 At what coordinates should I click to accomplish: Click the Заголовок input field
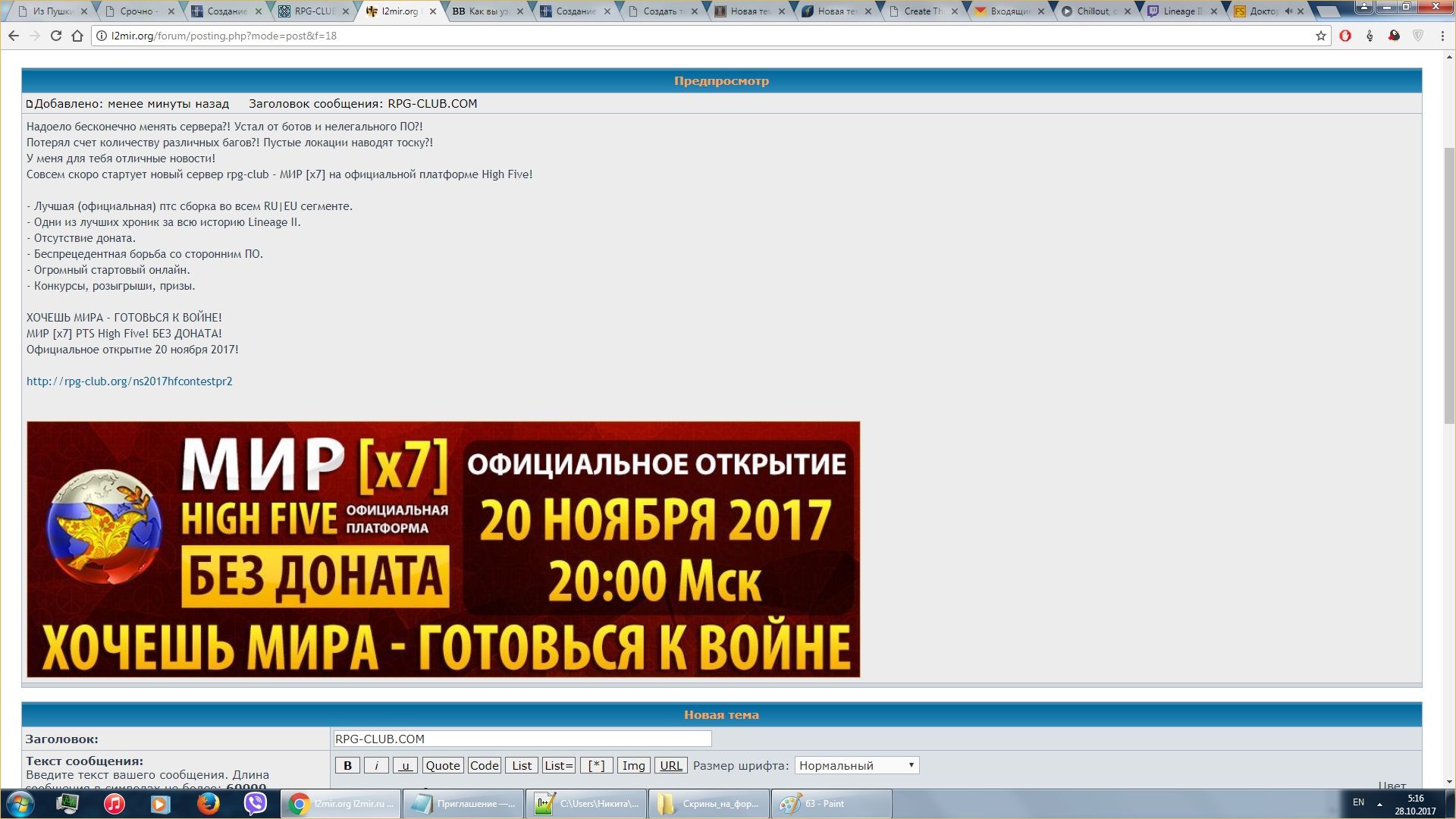(522, 739)
